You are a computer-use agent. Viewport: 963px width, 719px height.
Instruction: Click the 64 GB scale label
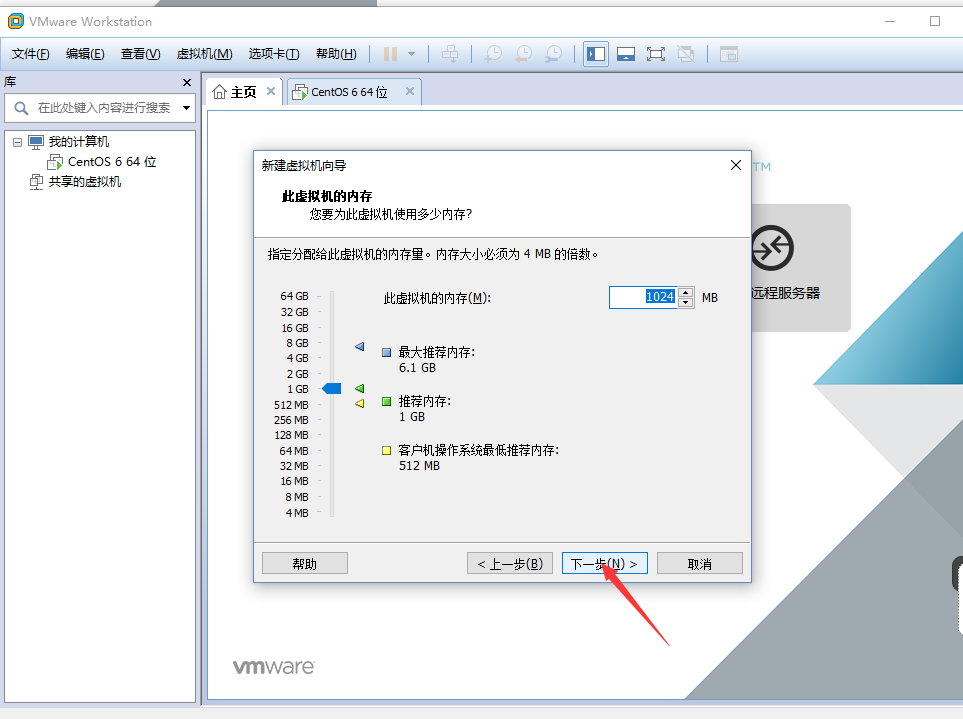[x=295, y=297]
